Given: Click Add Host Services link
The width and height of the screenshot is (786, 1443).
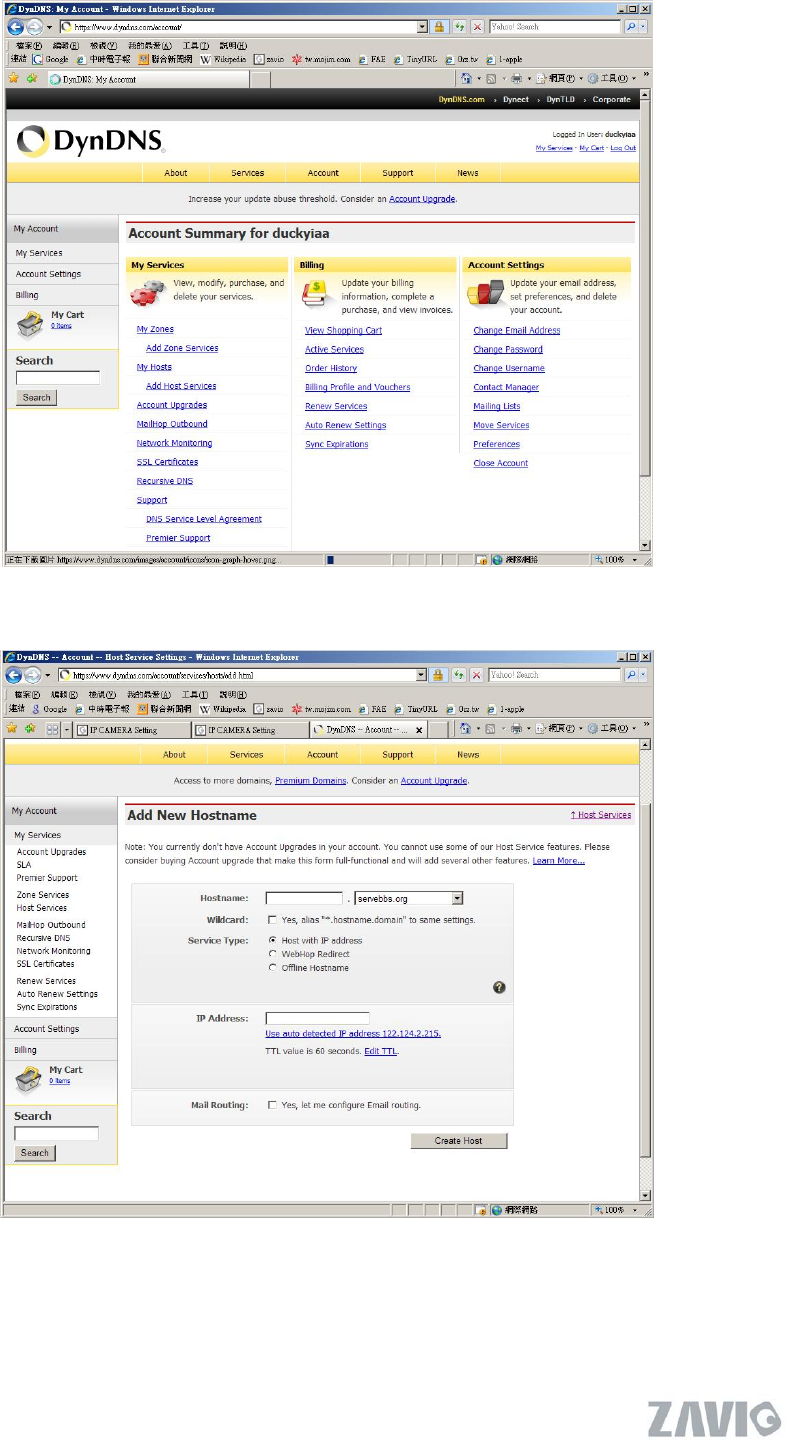Looking at the screenshot, I should (x=181, y=386).
